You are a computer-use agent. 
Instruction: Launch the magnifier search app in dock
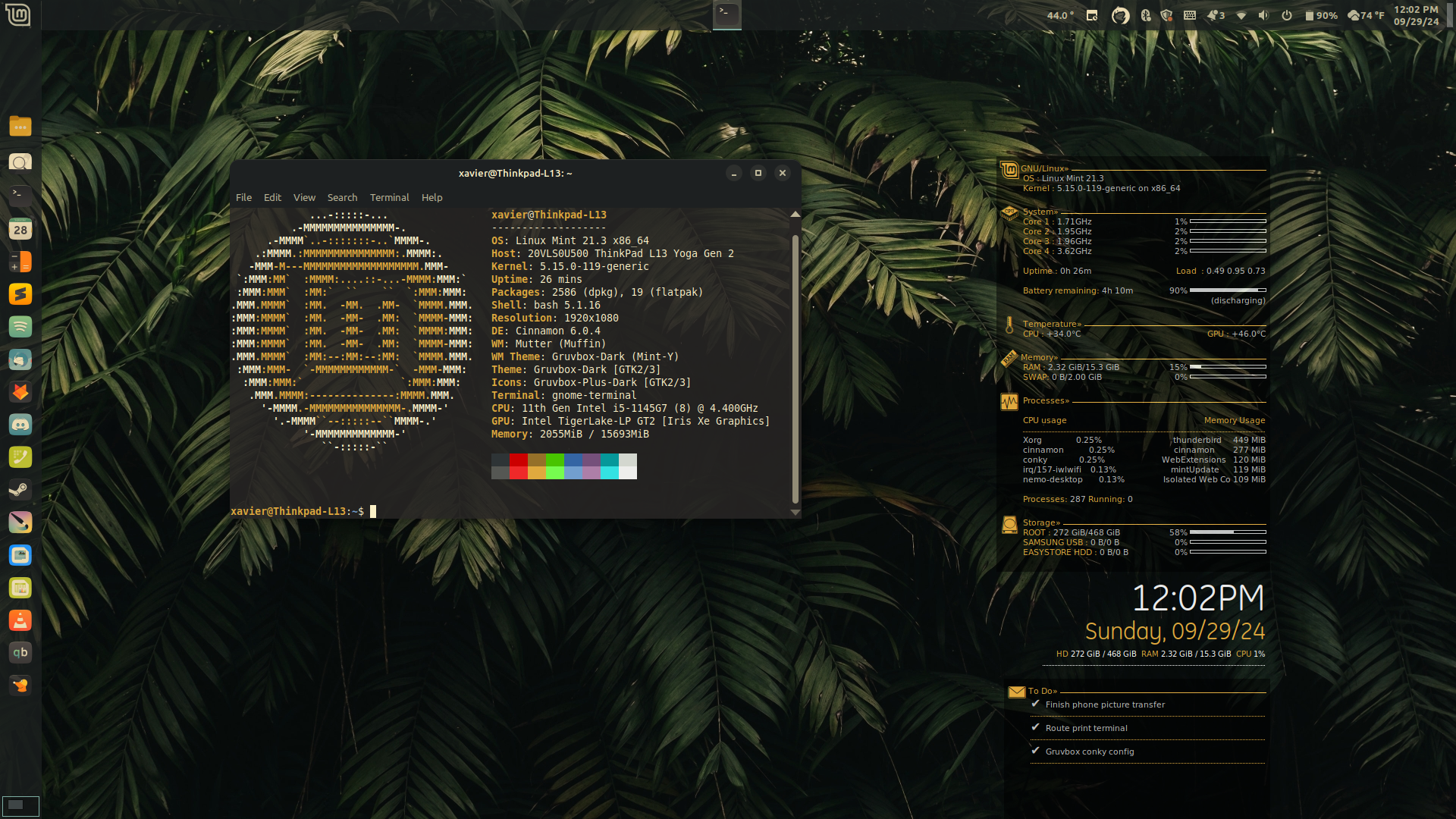(x=20, y=162)
